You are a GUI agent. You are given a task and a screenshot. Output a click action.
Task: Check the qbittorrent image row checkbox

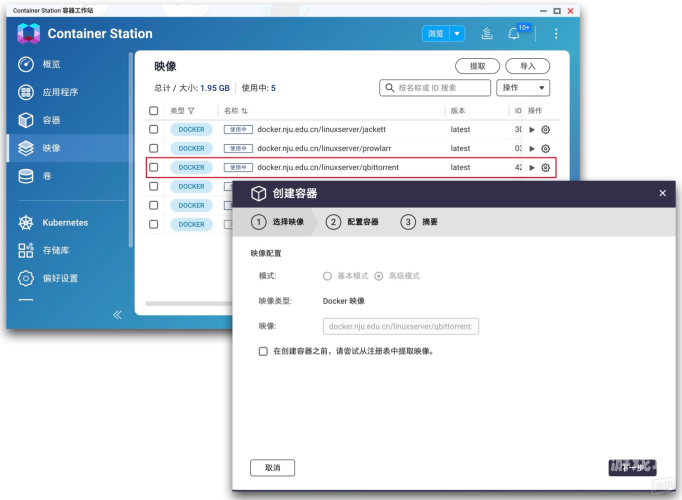click(154, 167)
